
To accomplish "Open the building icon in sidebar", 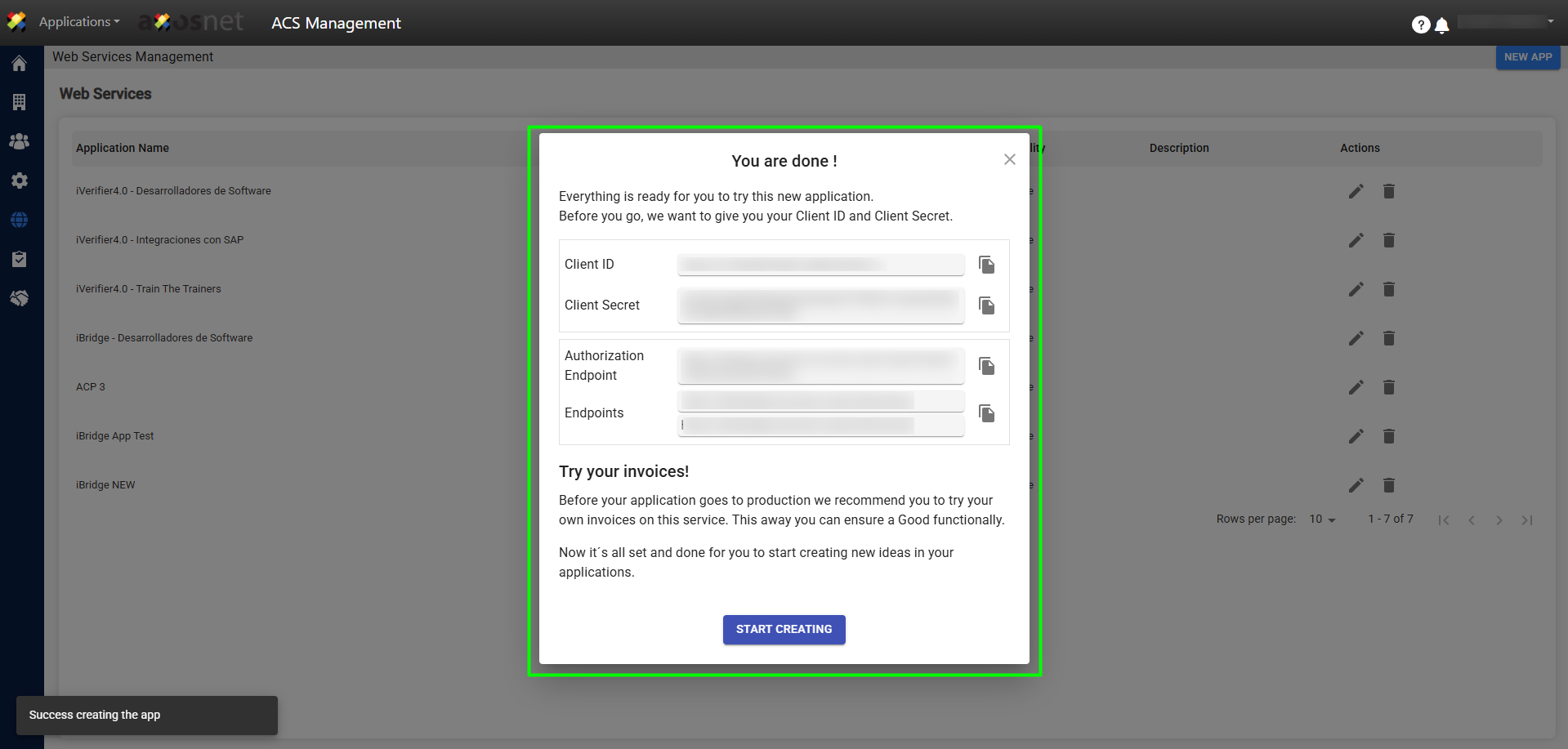I will (x=20, y=102).
